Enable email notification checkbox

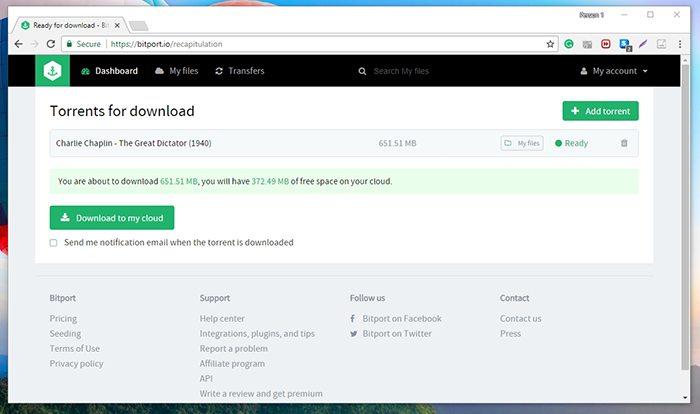54,243
